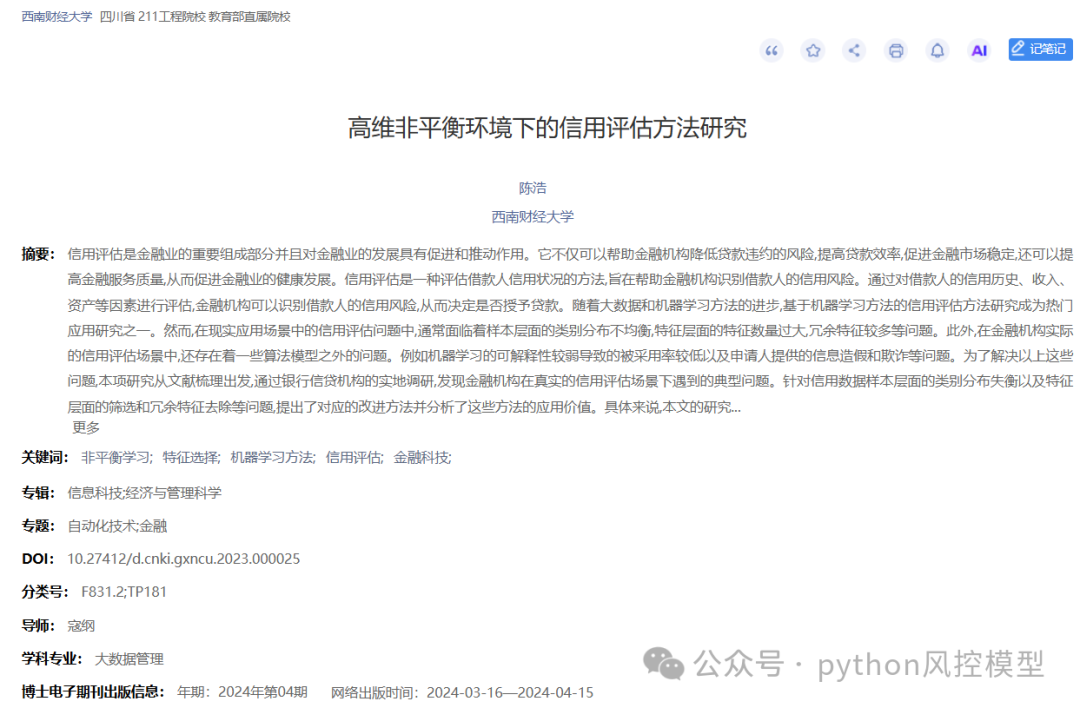1080x708 pixels.
Task: Click the quote citation icon
Action: pos(771,50)
